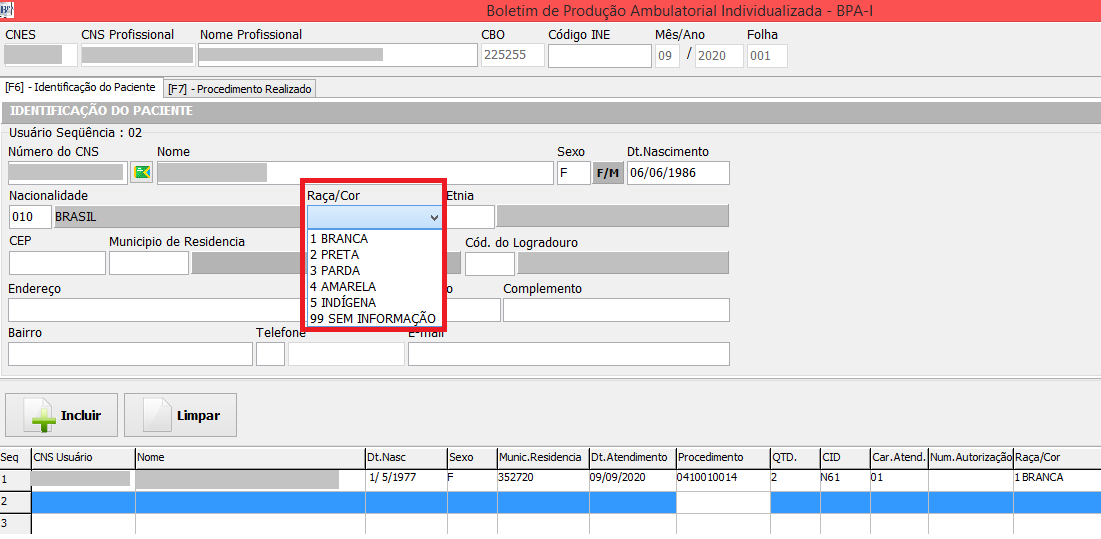Screen dimensions: 1101x539
Task: Switch to F7 Procedimento Realizado tab
Action: [x=240, y=89]
